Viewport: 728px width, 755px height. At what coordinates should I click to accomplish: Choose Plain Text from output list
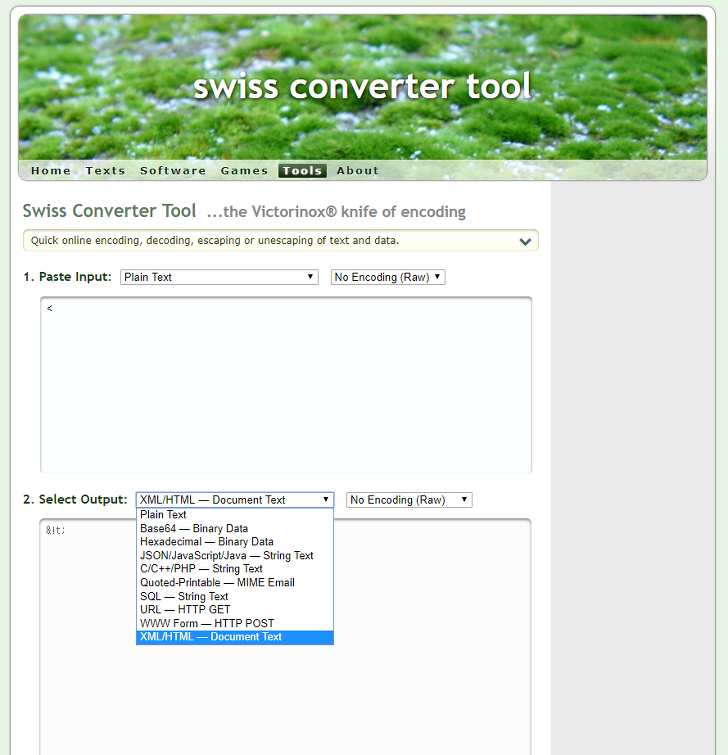coord(235,515)
